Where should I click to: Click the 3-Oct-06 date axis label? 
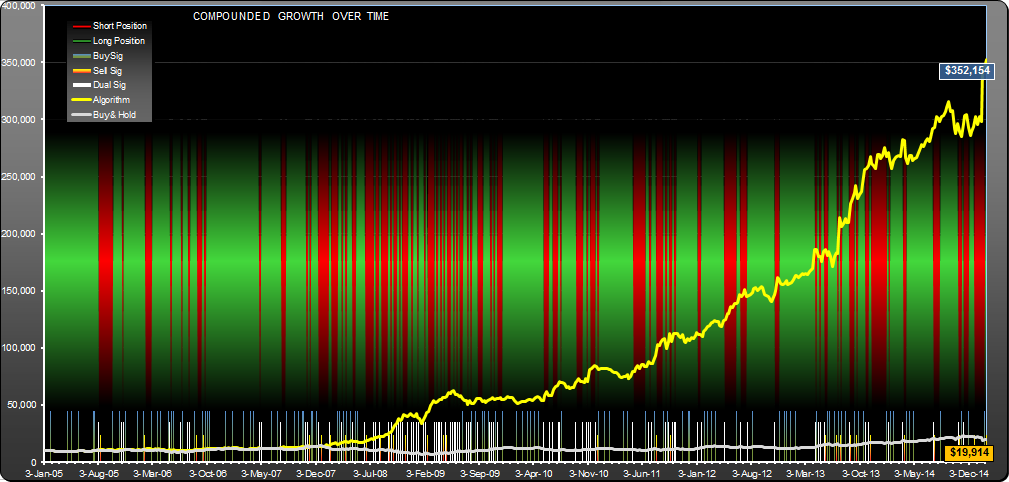click(x=207, y=472)
